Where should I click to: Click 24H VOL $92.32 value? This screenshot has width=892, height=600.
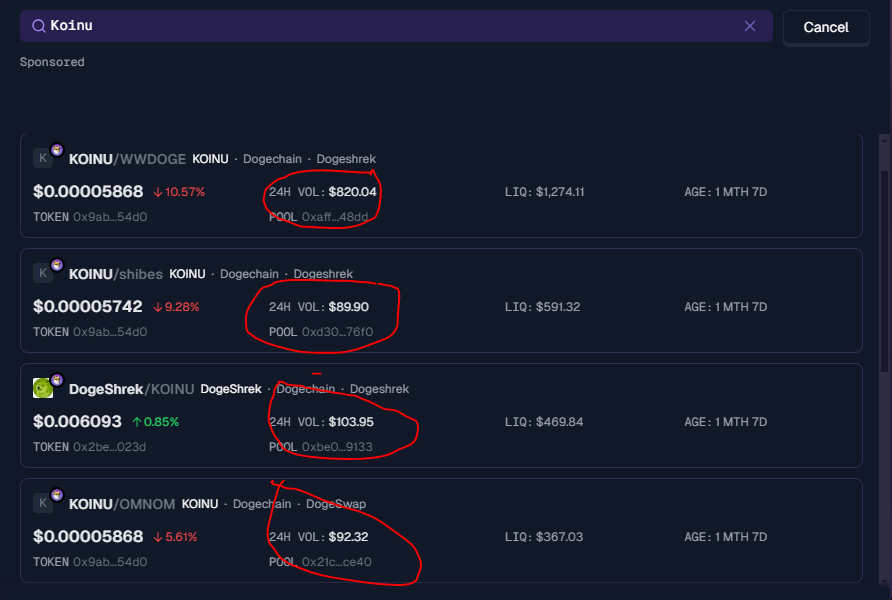(x=348, y=537)
